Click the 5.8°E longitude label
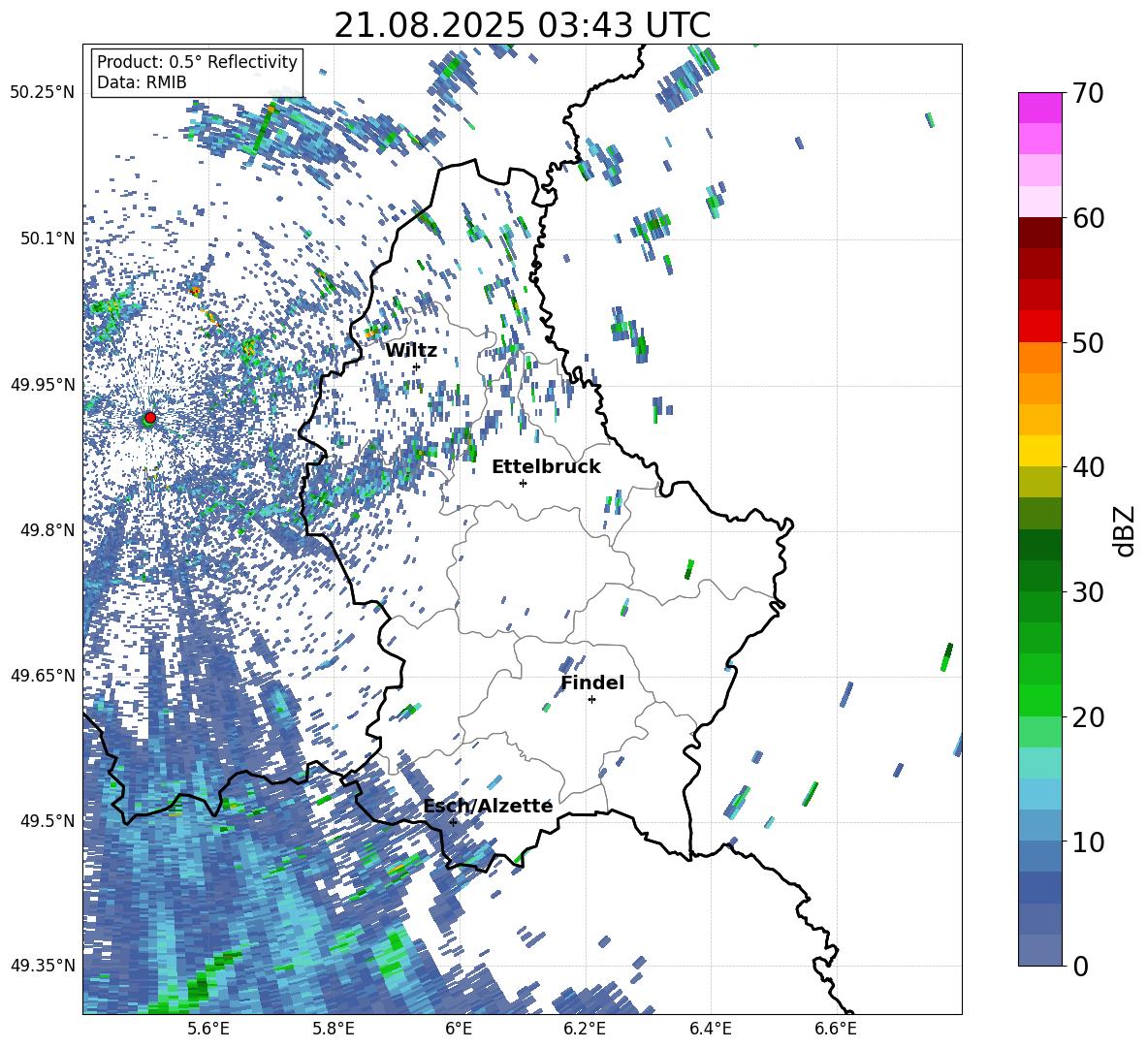Screen dimensions: 1148x1048 point(334,1030)
